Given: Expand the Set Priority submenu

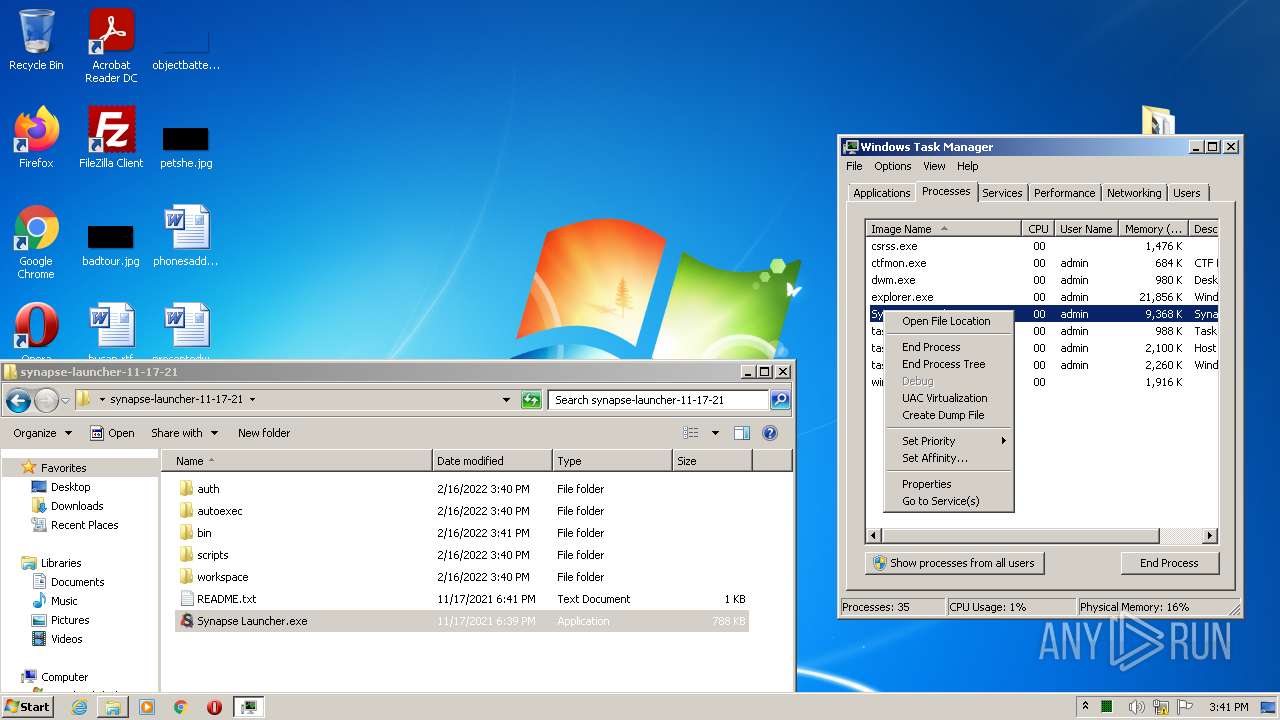Looking at the screenshot, I should [949, 441].
